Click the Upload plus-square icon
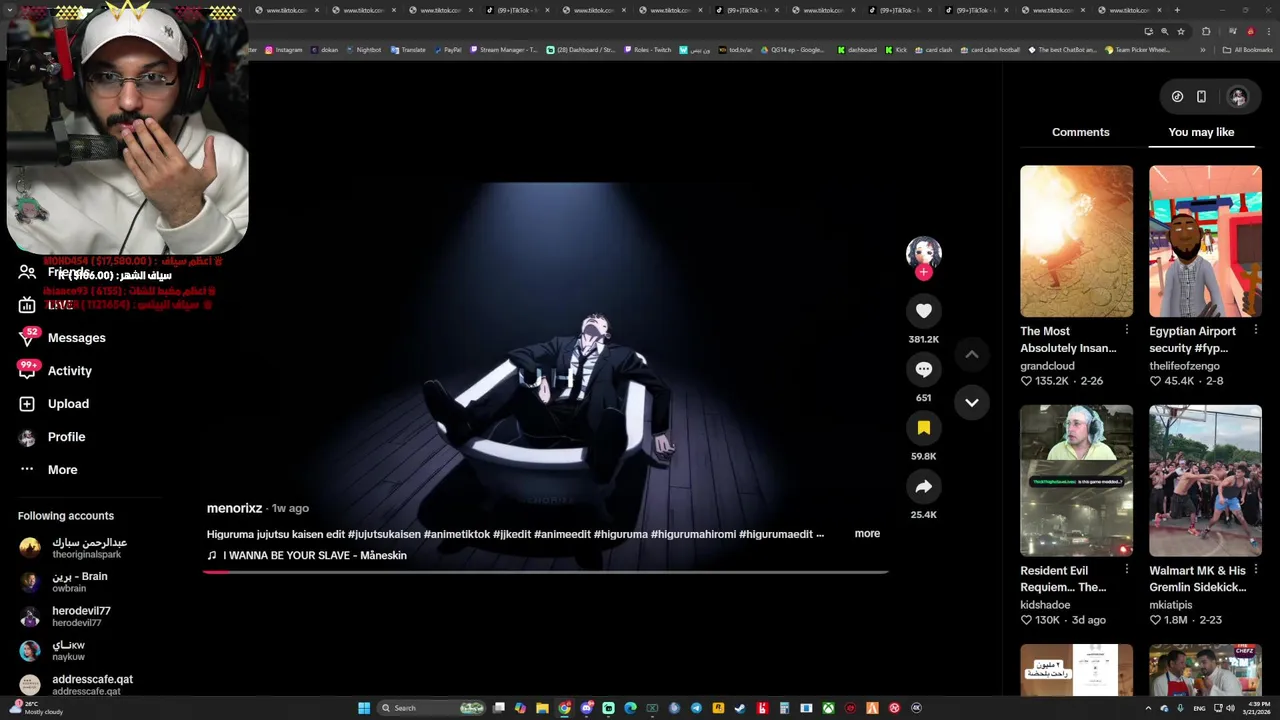The width and height of the screenshot is (1280, 720). 27,404
